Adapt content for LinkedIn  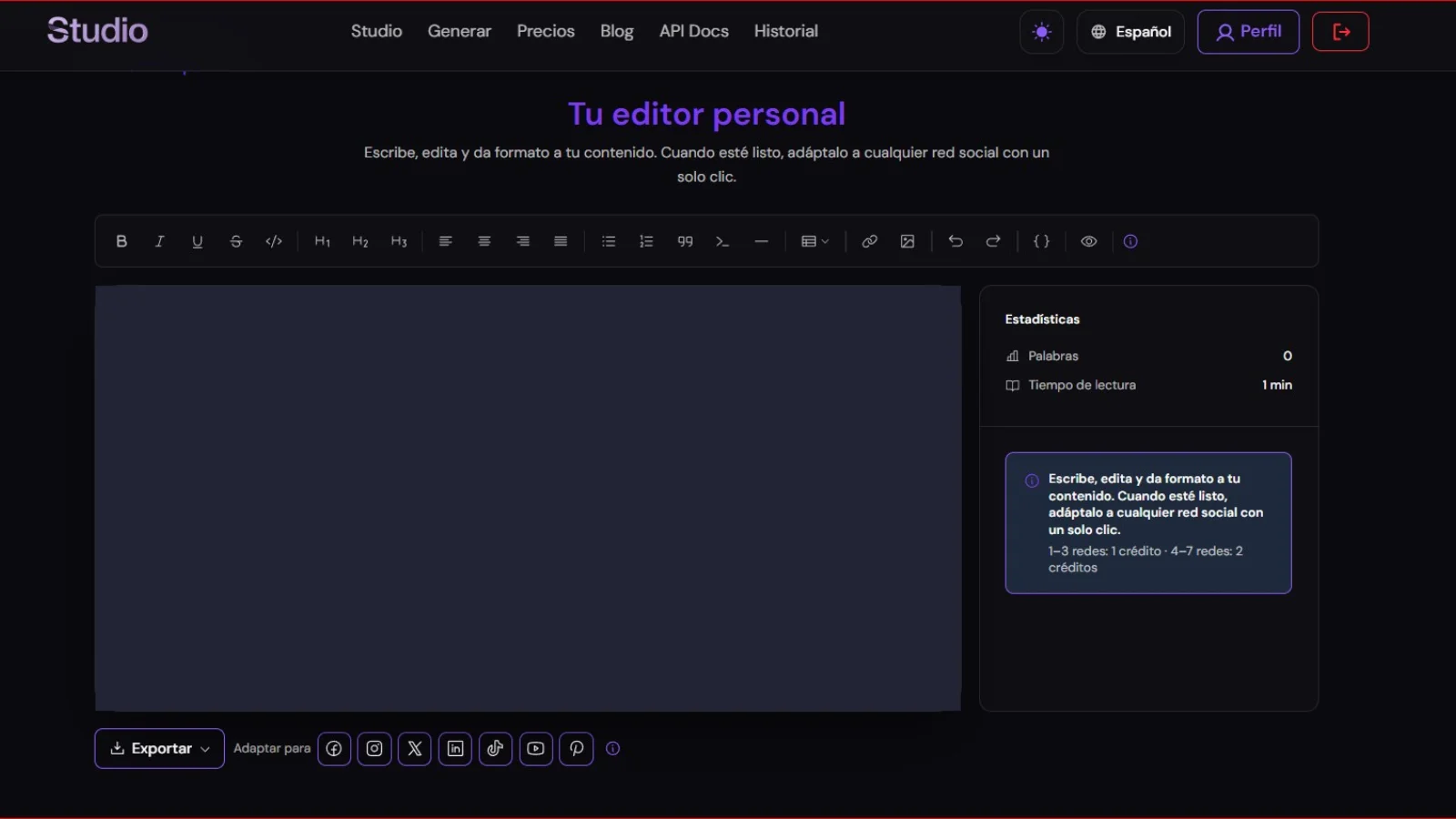[455, 748]
